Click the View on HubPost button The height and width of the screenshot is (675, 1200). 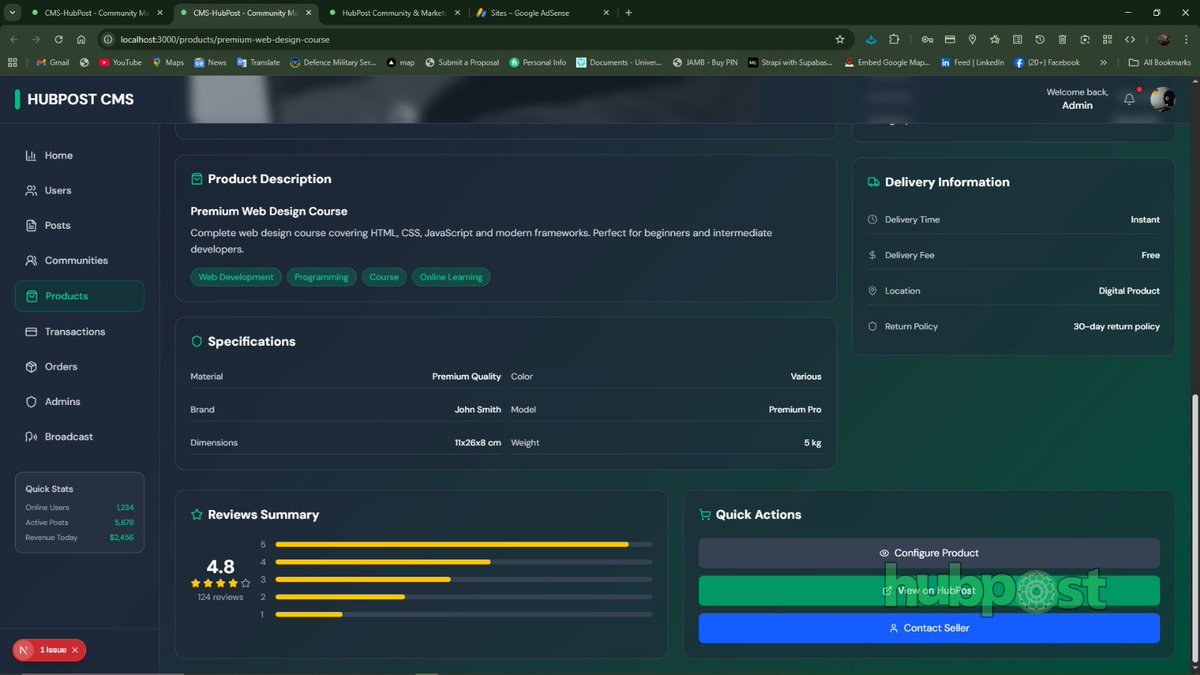[929, 590]
